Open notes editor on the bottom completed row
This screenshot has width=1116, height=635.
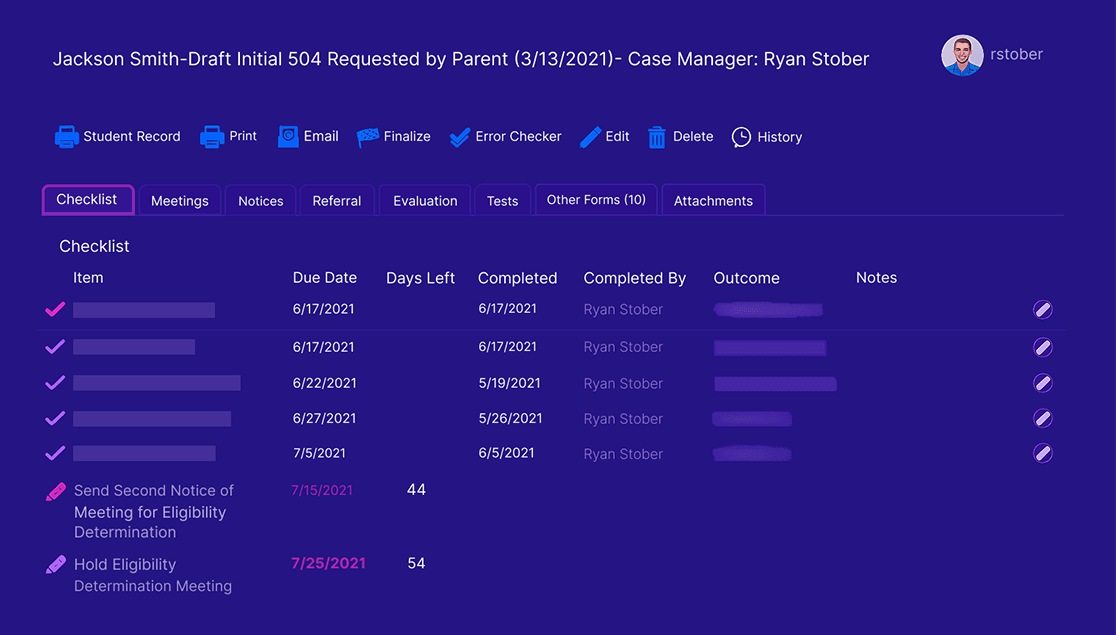[1043, 453]
